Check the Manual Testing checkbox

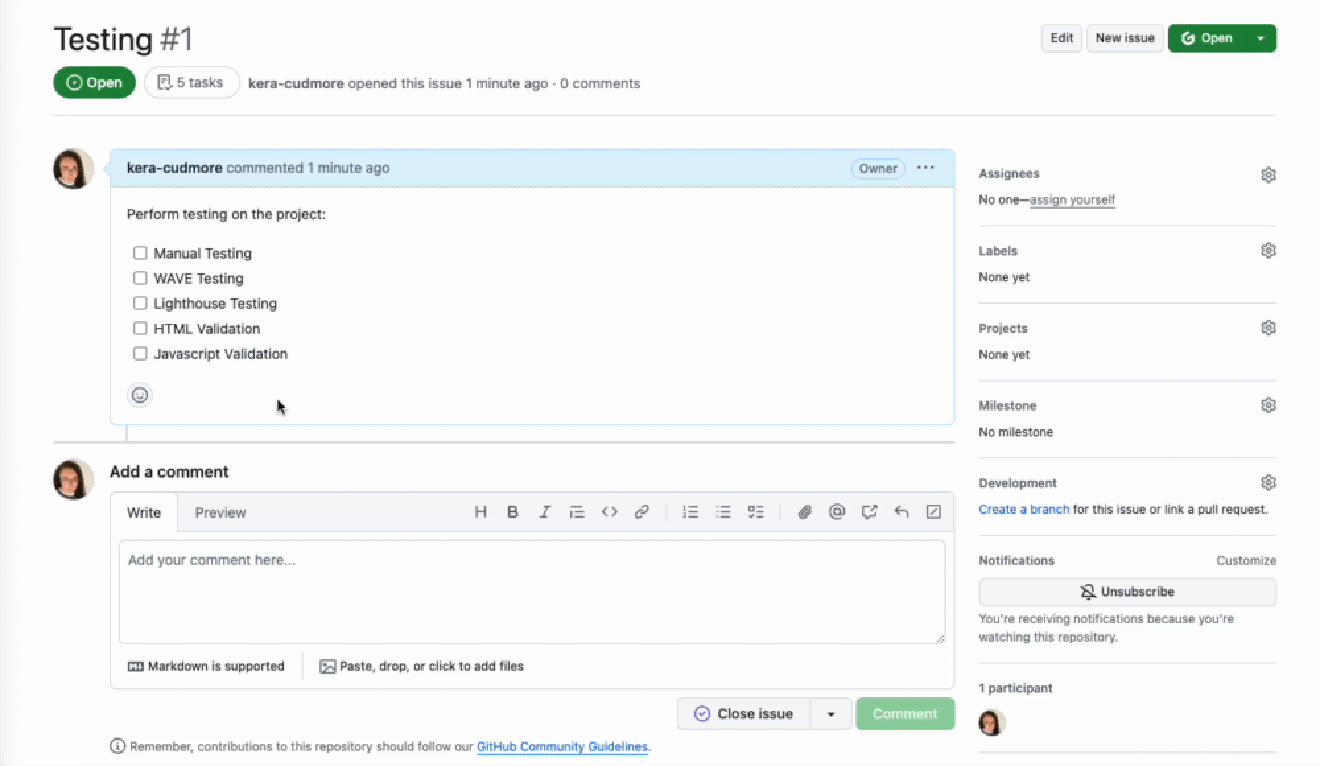click(x=140, y=253)
